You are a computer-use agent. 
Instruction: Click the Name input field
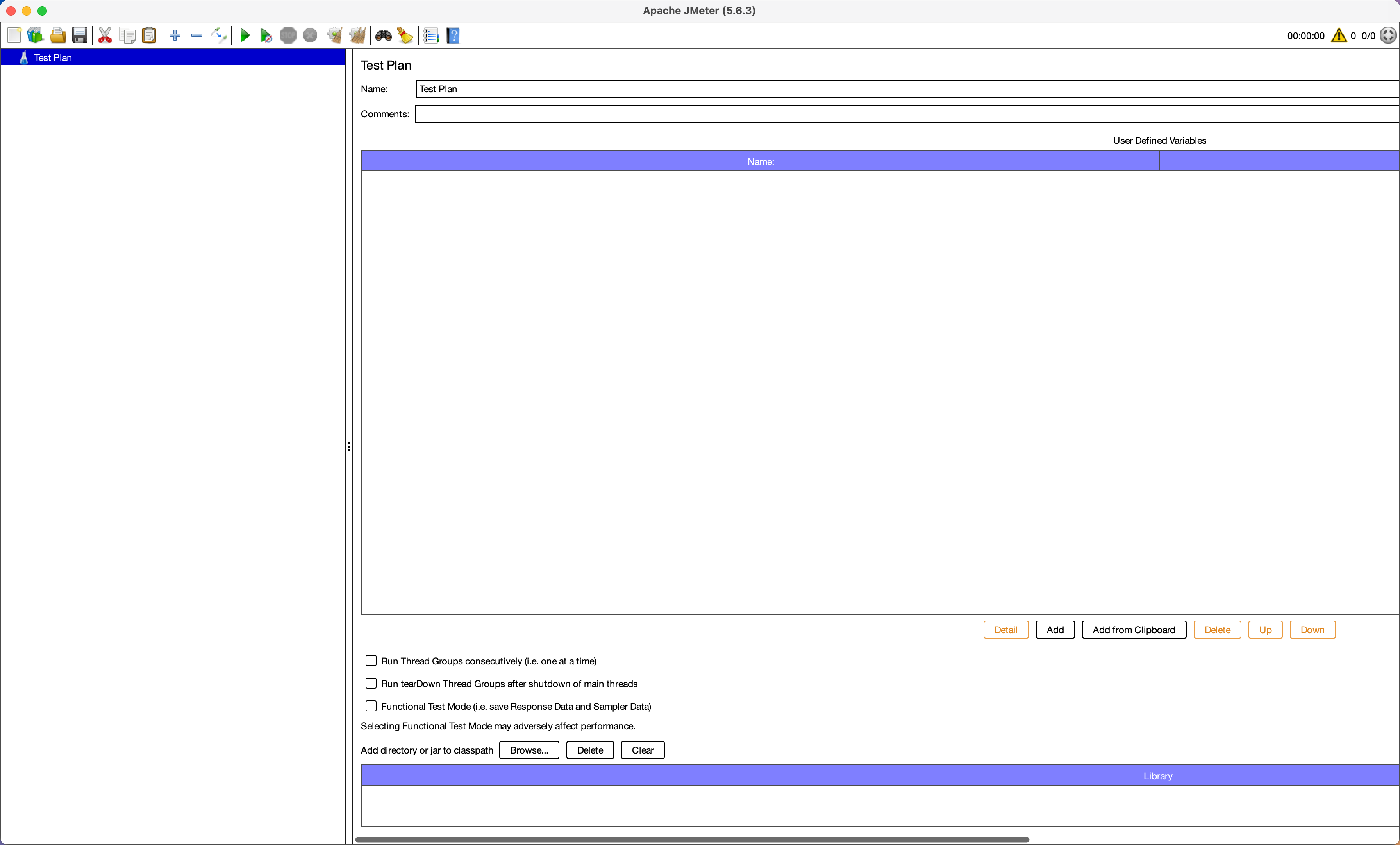pos(907,89)
